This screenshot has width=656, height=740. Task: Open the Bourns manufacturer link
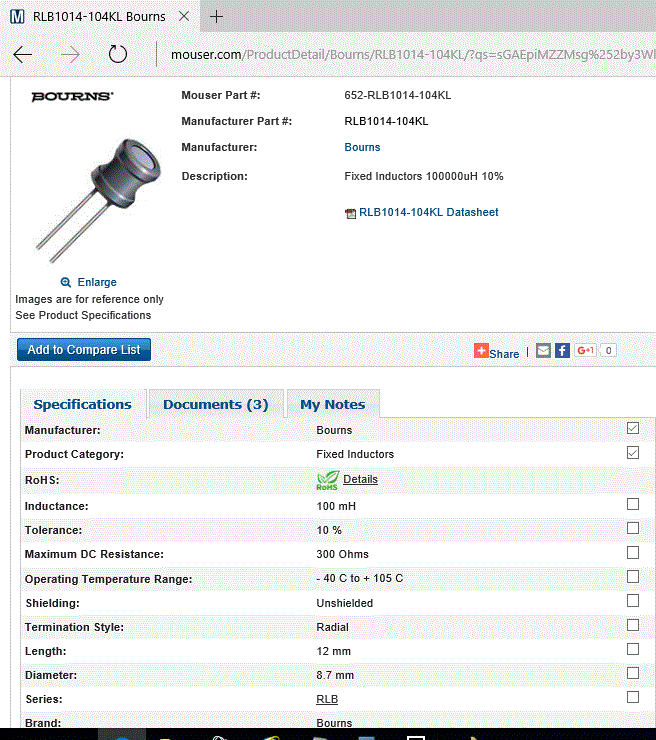[x=362, y=147]
